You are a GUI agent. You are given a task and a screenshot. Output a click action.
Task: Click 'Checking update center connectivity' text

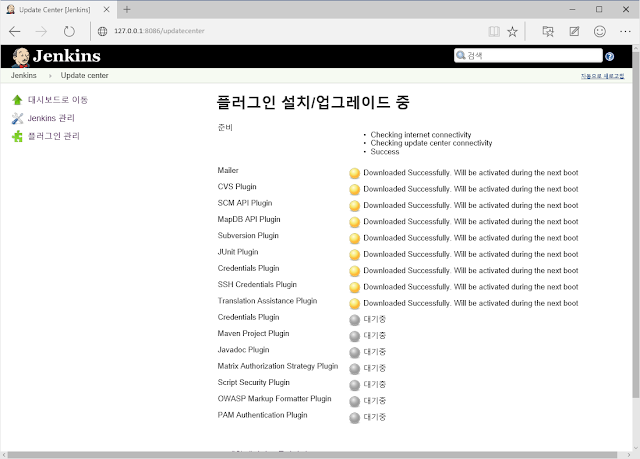[x=431, y=143]
